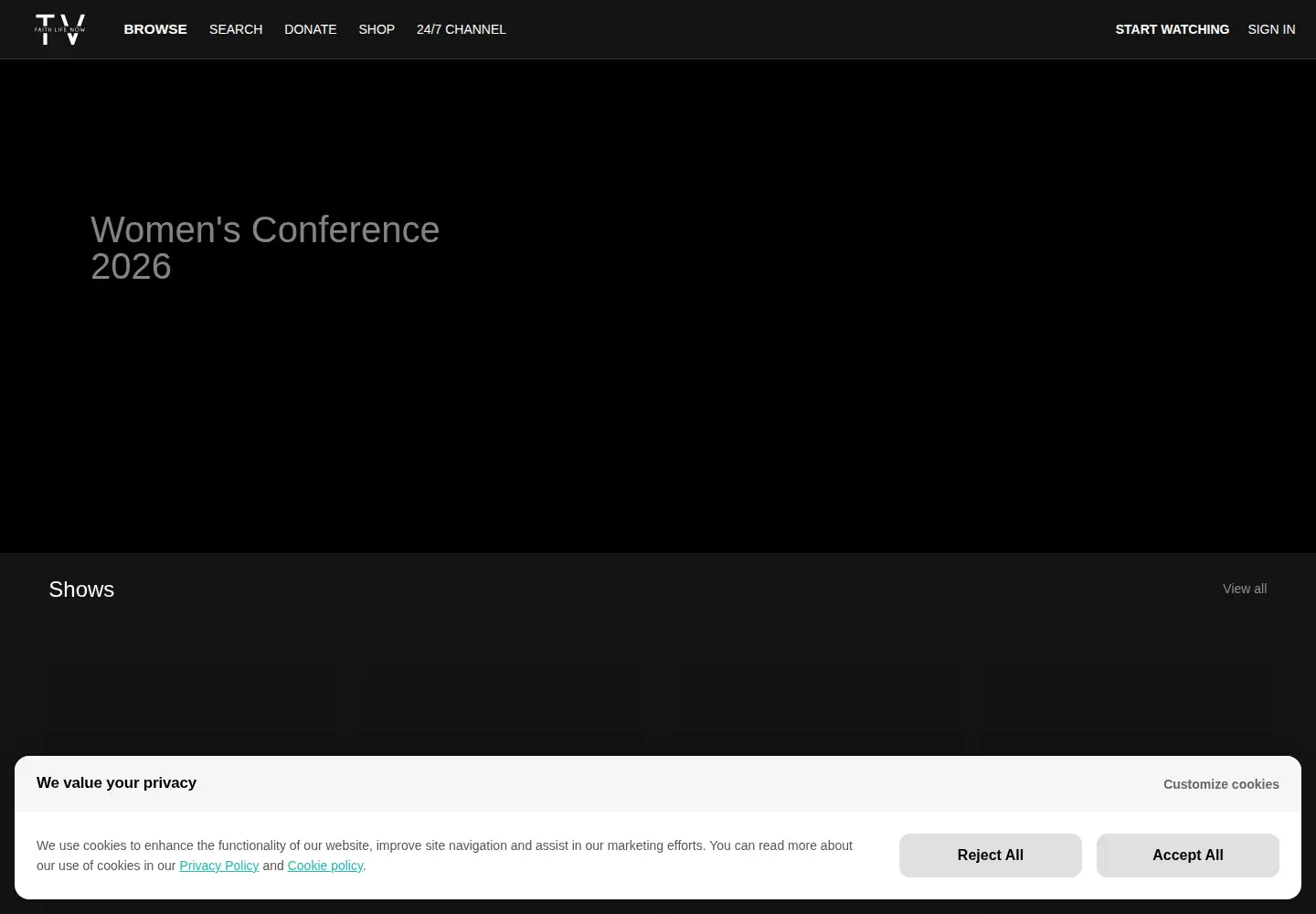
Task: Visit the Shop link in navigation
Action: tap(377, 29)
